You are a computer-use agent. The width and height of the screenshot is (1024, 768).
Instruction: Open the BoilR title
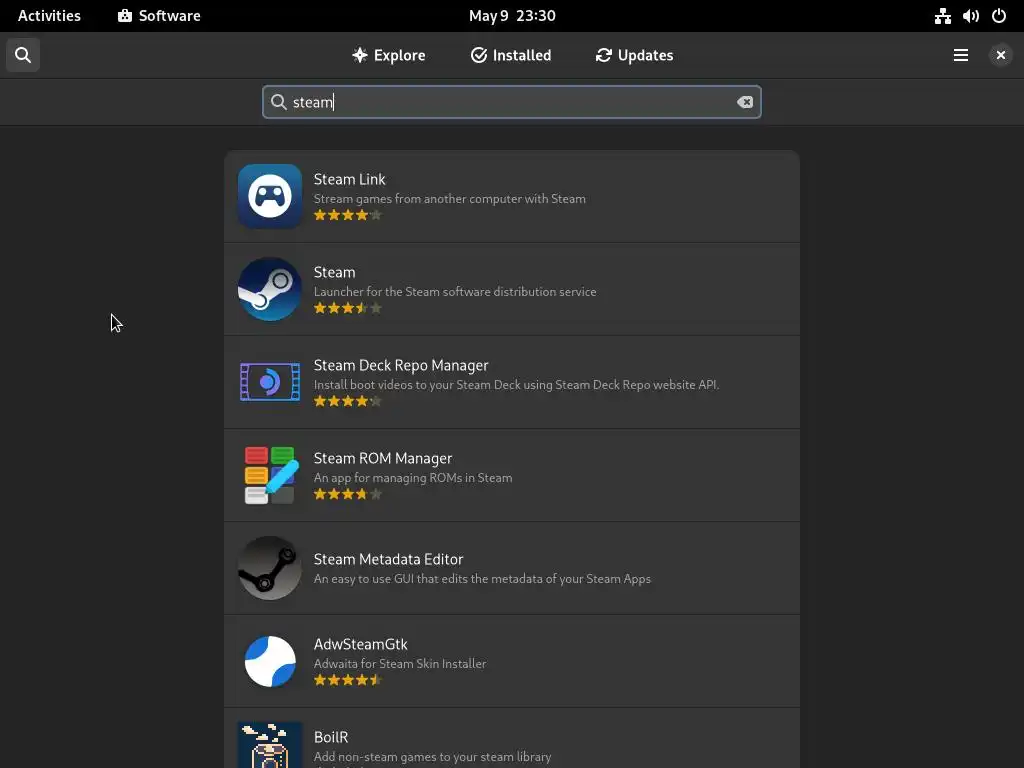331,737
